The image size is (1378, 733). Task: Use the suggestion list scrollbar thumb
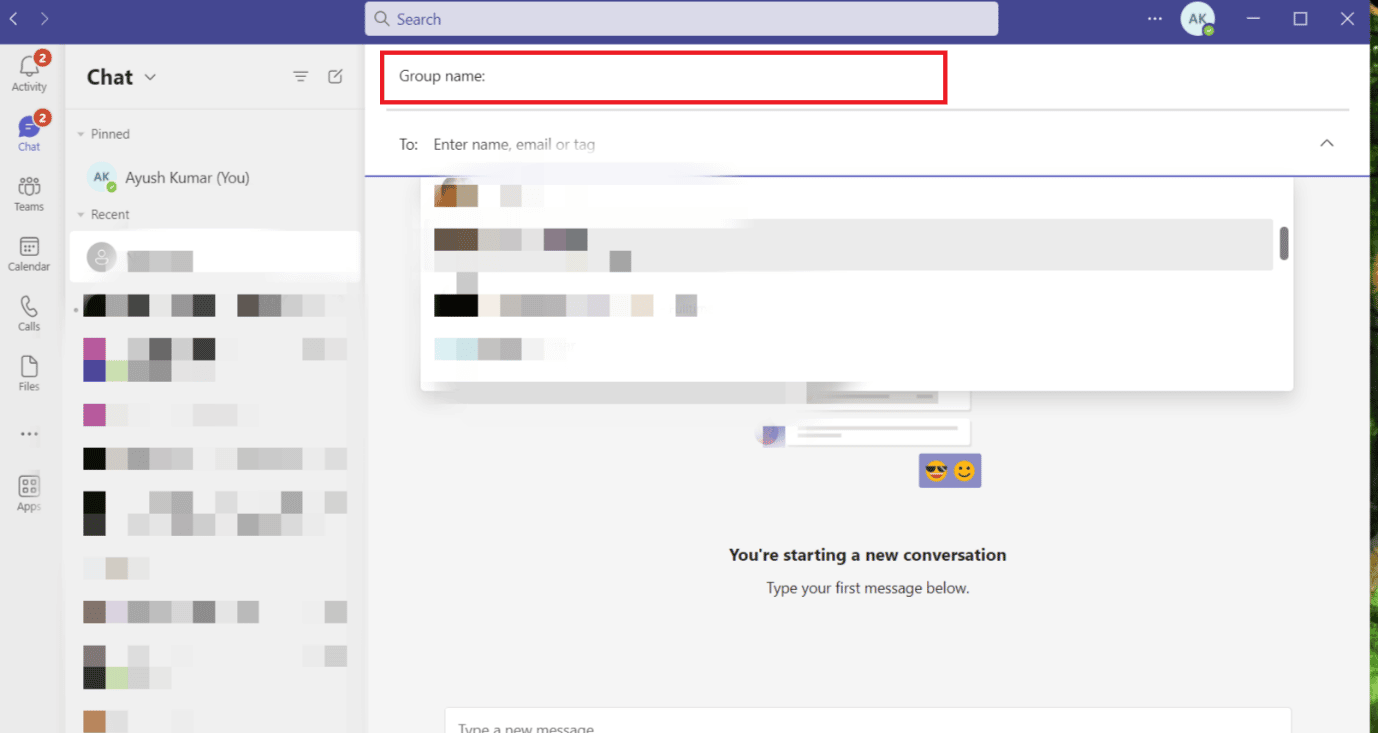pos(1284,243)
